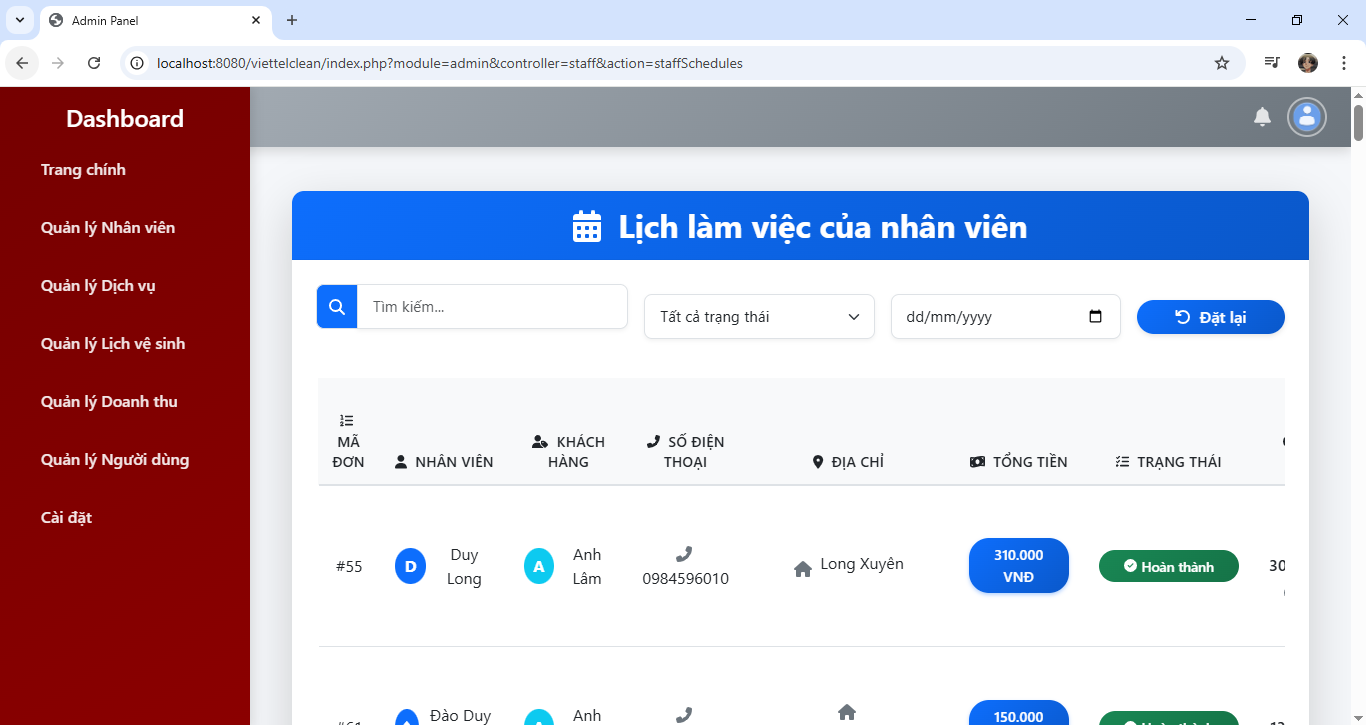Expand the Tất cả trạng thái dropdown
The height and width of the screenshot is (725, 1366).
click(760, 317)
